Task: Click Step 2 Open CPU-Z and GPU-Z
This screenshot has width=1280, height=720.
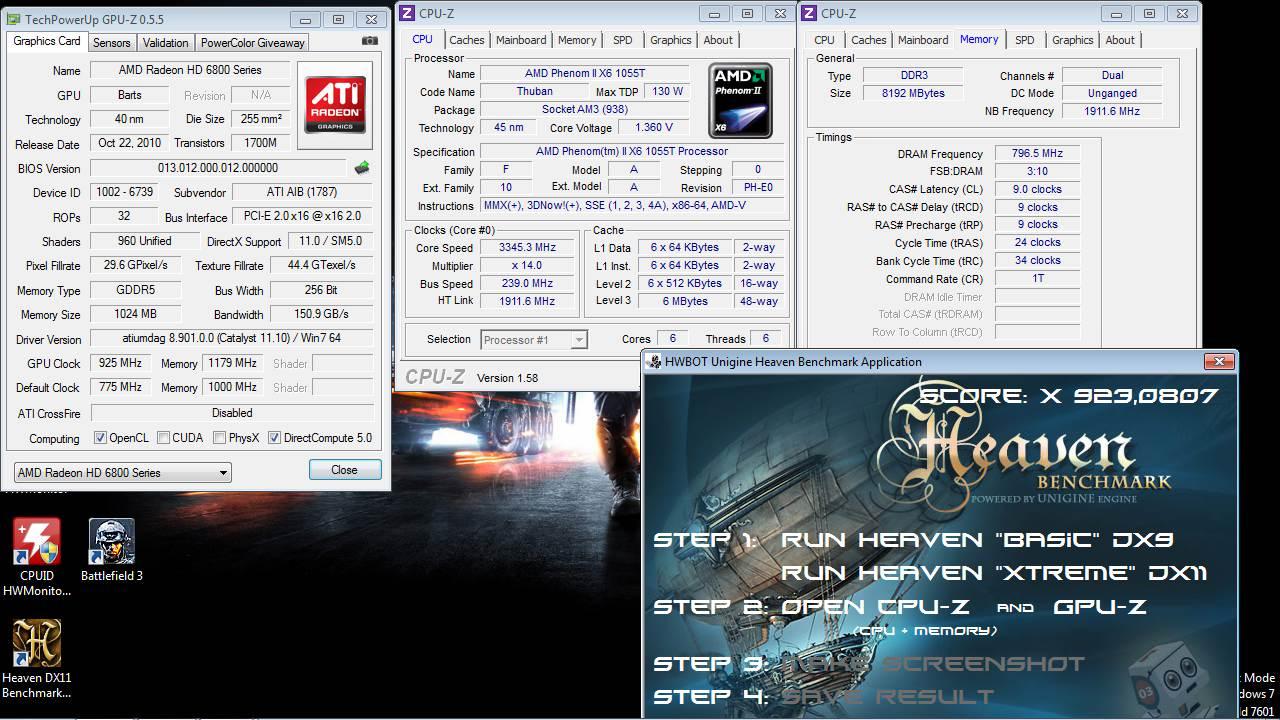Action: tap(900, 607)
